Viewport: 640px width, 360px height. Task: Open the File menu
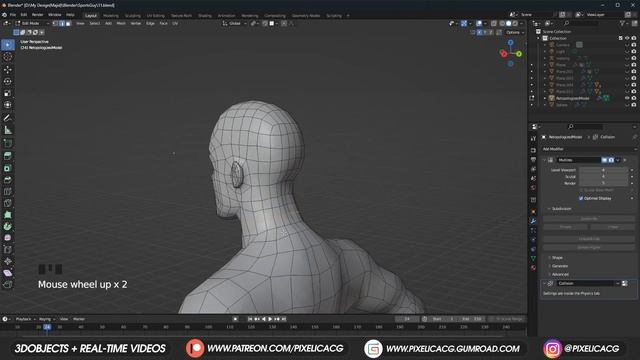pyautogui.click(x=13, y=15)
